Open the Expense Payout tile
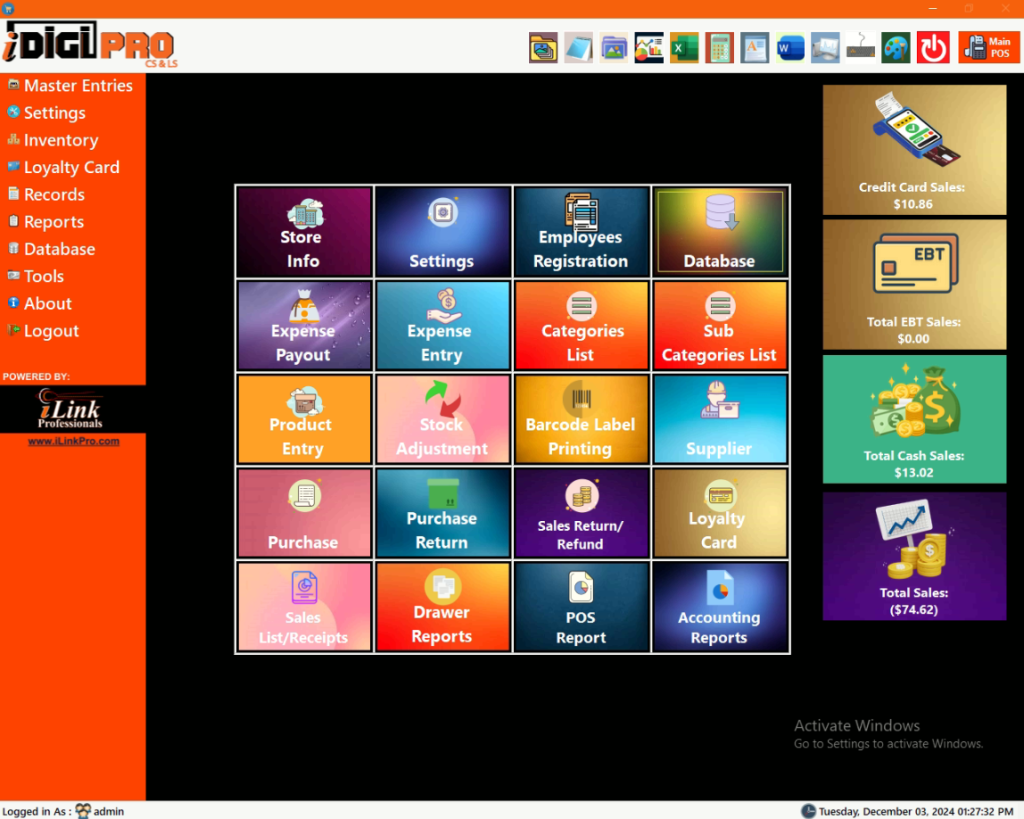 click(304, 326)
